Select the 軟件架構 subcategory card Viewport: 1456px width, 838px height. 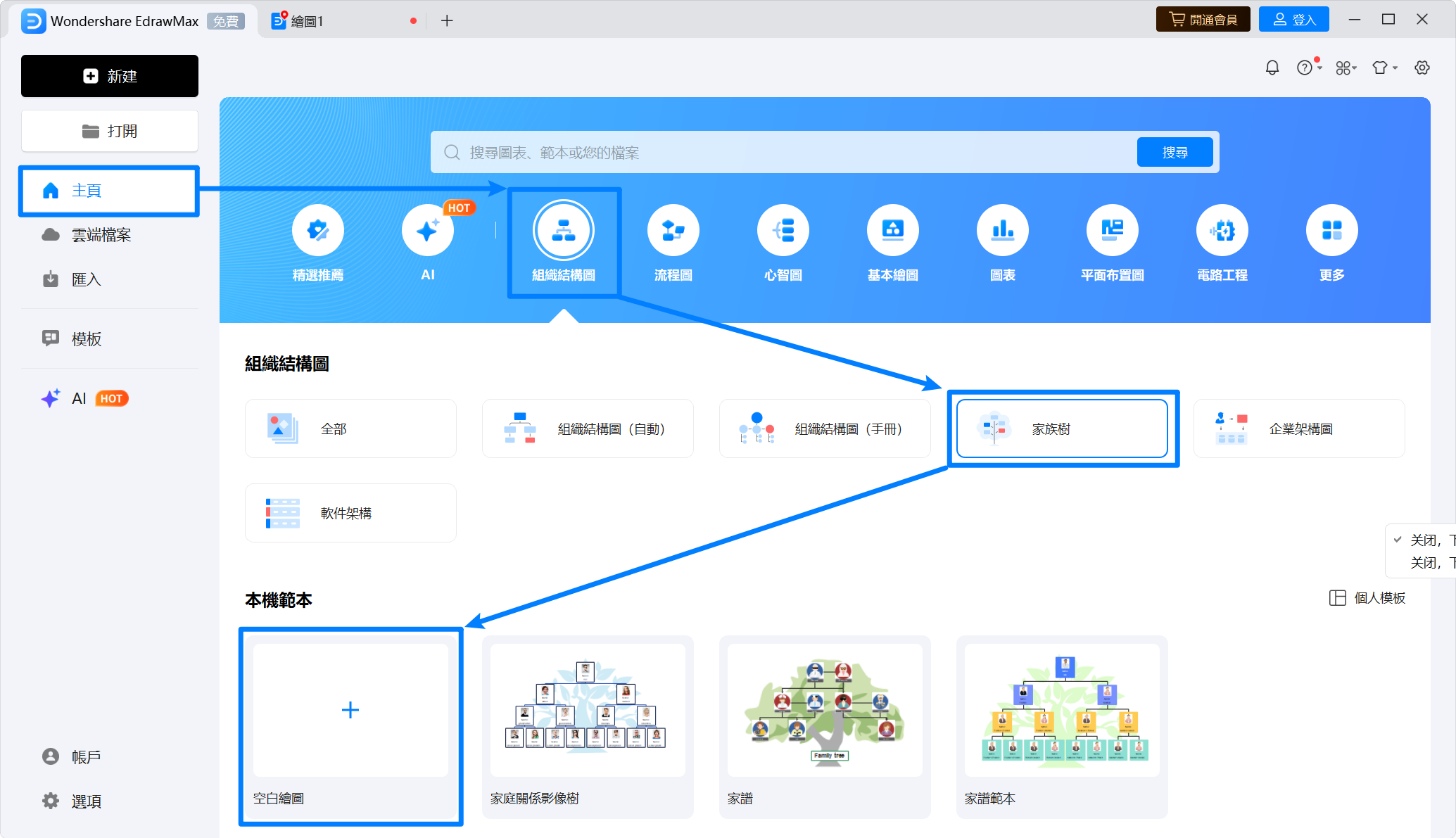350,513
